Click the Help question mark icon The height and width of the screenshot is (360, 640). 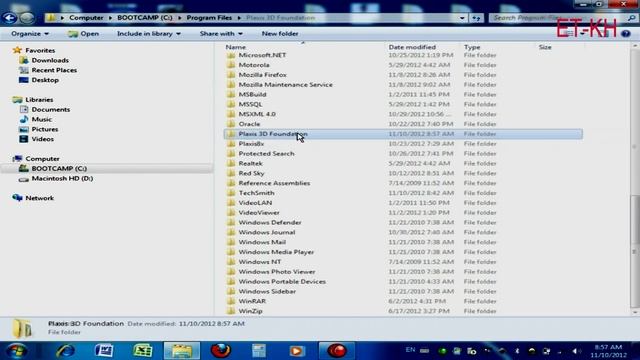(x=626, y=33)
